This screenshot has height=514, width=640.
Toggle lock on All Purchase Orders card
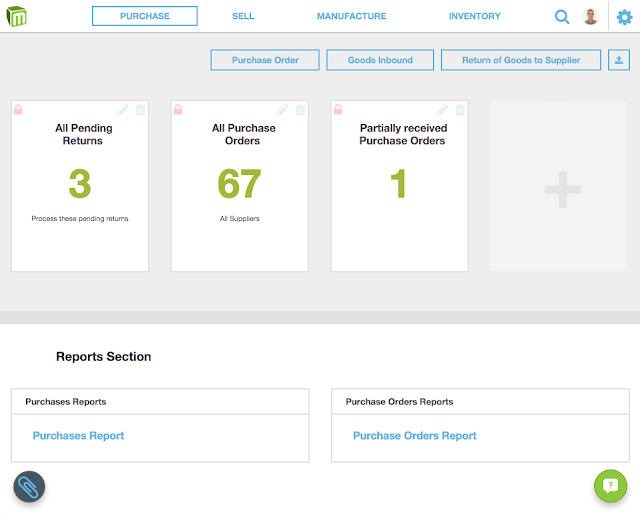[178, 109]
